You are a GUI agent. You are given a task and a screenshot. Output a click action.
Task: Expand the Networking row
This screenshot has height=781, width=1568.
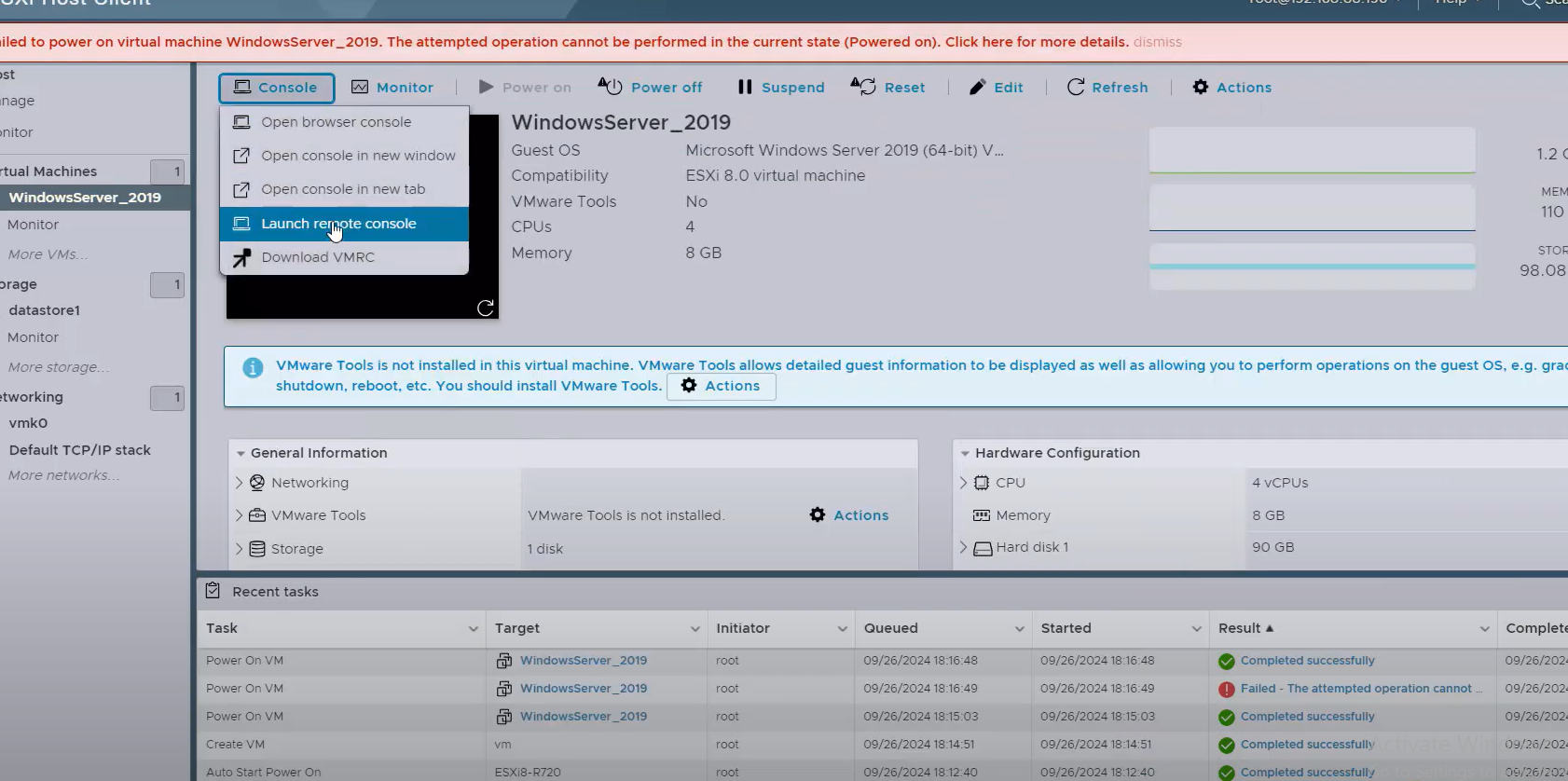[239, 483]
